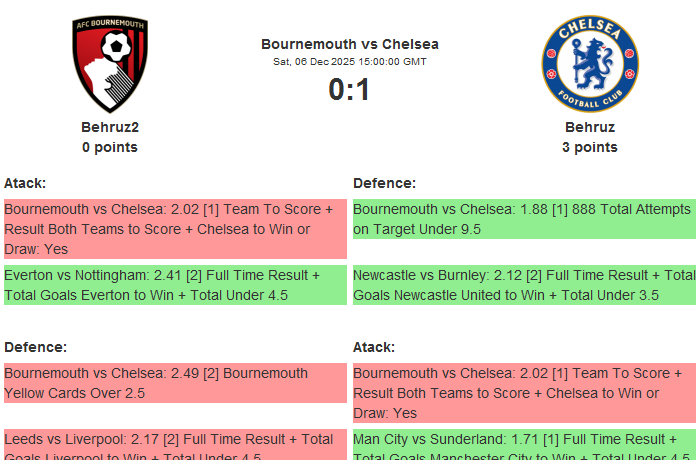Select left Atack section header

click(25, 183)
